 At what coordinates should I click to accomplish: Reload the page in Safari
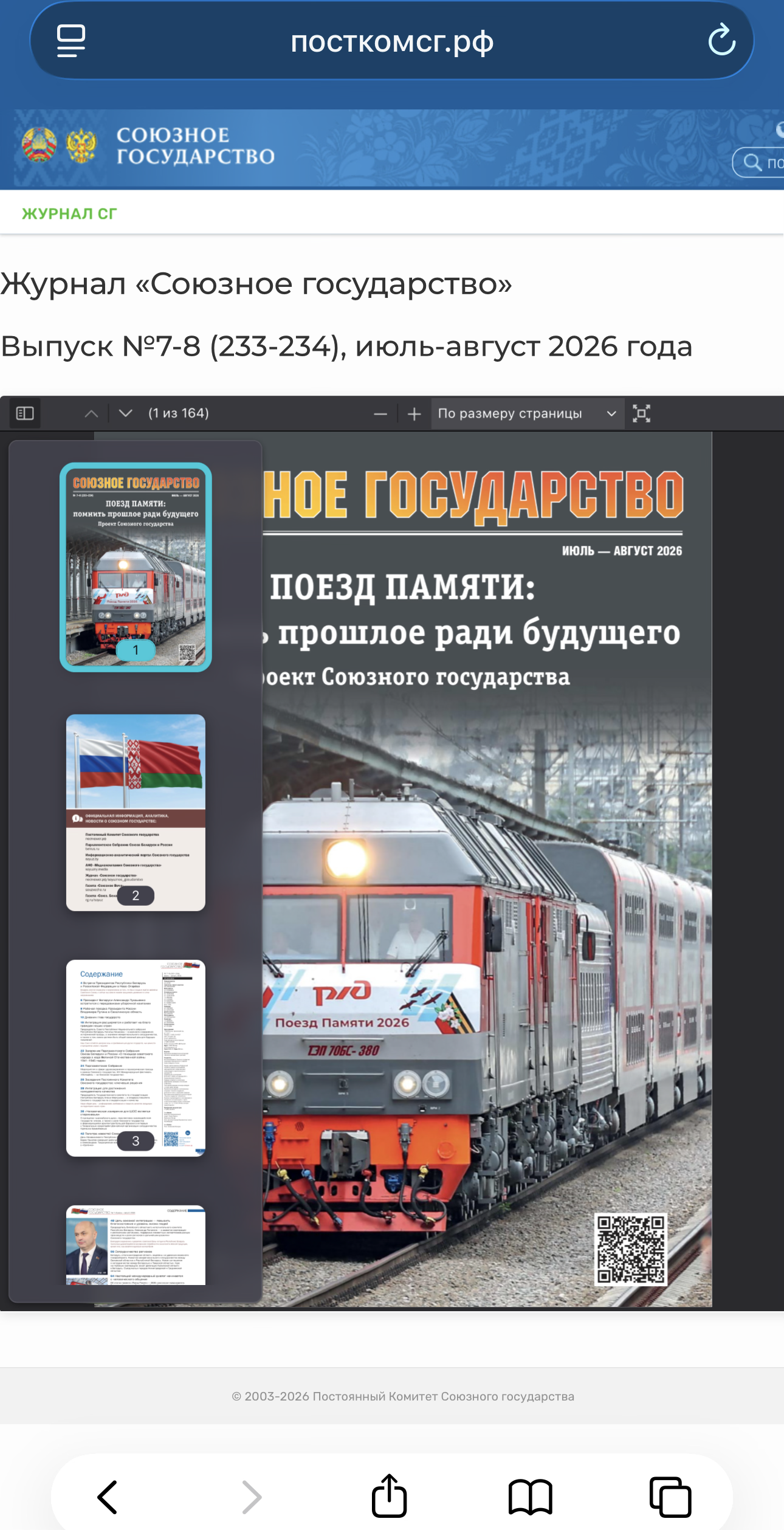[x=722, y=40]
